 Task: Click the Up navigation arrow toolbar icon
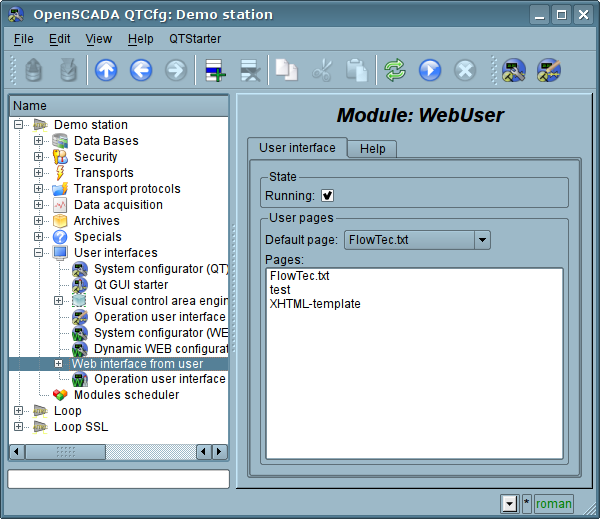click(105, 70)
